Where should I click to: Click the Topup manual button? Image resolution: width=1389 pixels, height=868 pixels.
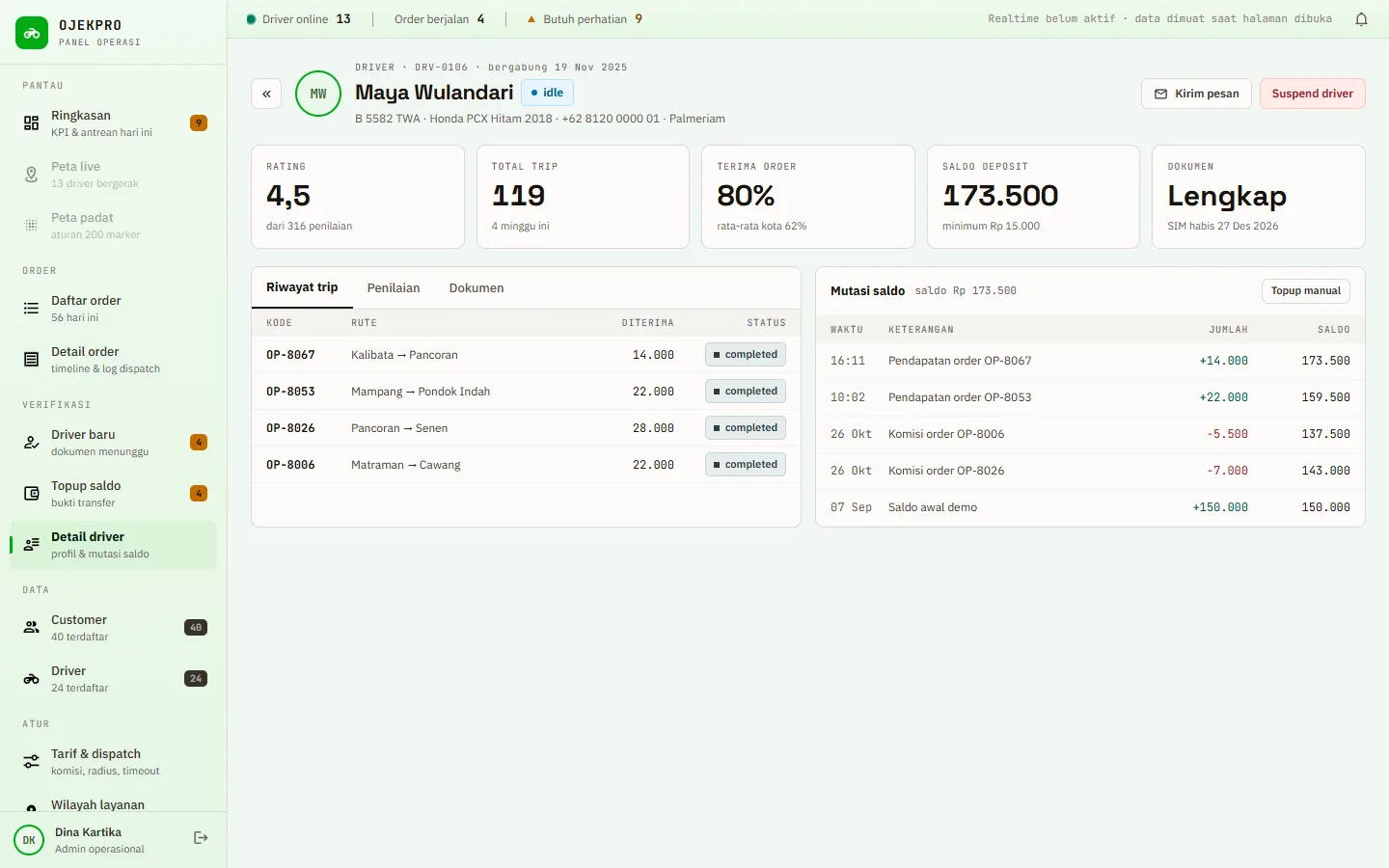(1306, 291)
